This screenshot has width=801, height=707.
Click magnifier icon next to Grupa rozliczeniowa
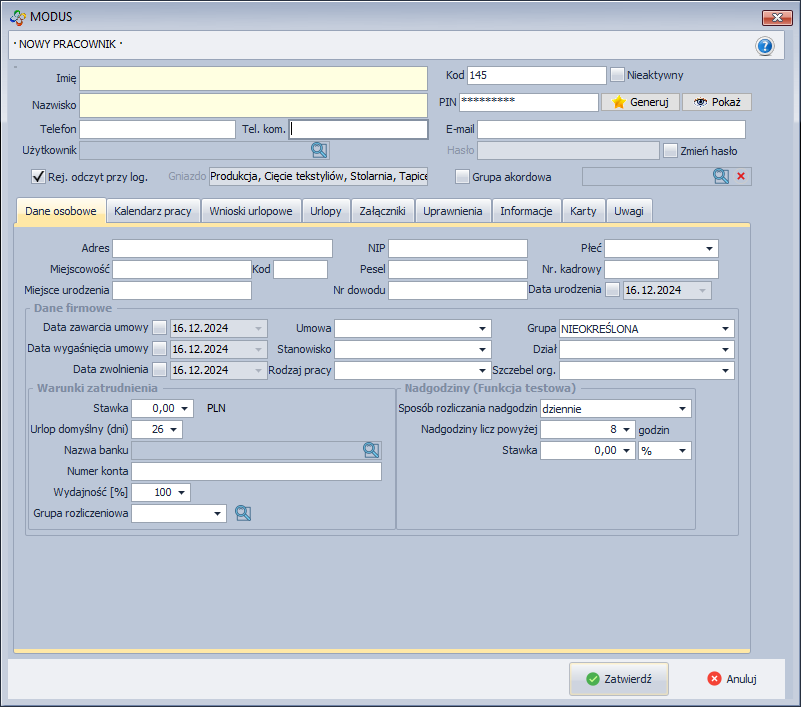point(243,513)
